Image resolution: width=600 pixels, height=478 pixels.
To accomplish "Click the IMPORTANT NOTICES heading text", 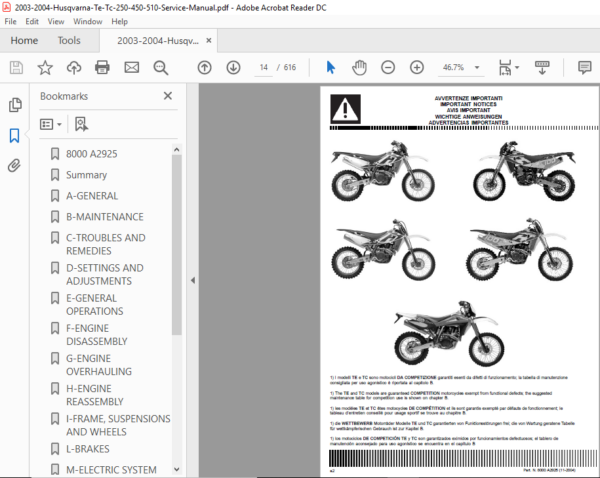I will coord(468,104).
